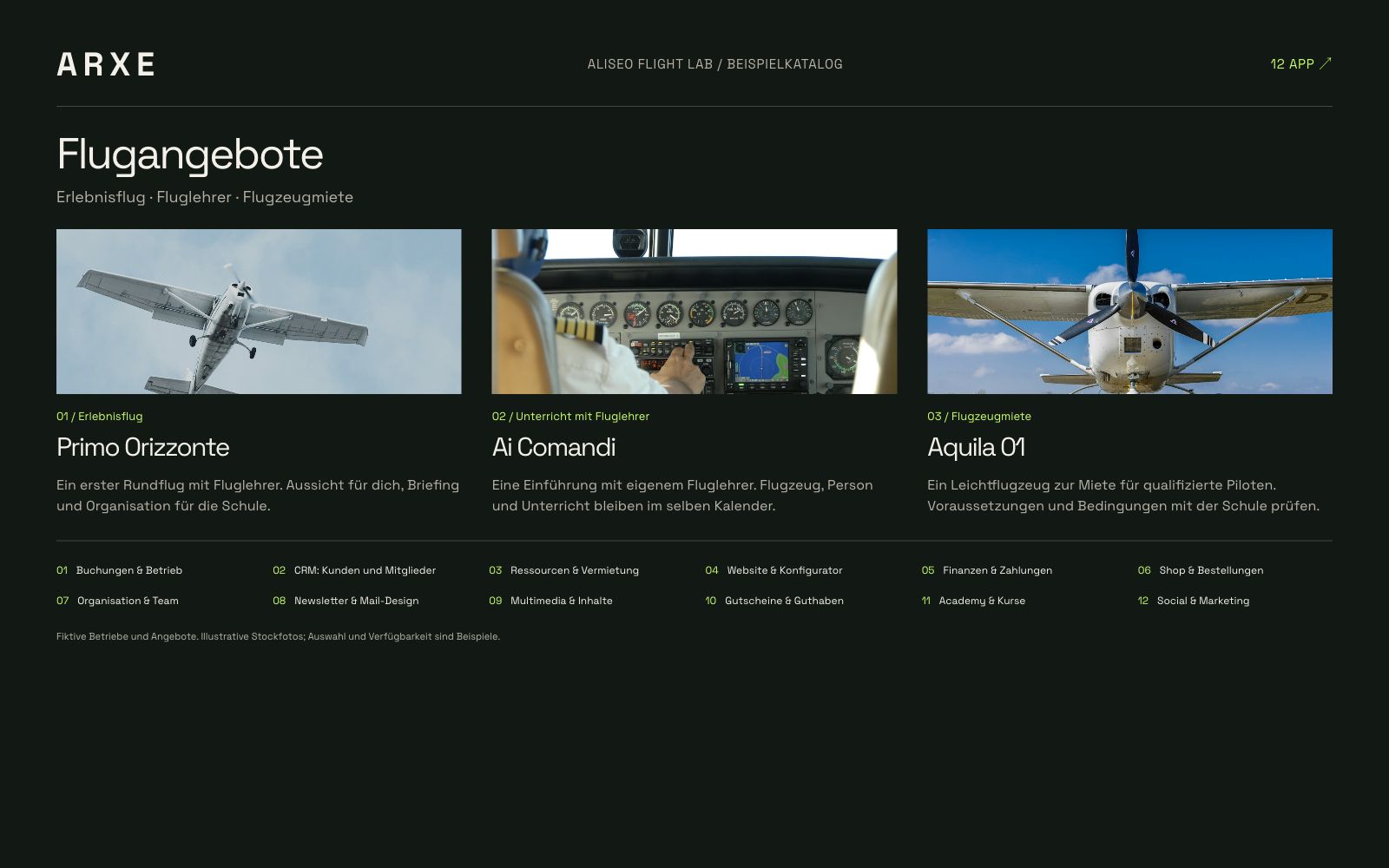This screenshot has height=868, width=1389.
Task: Open Buchungen & Betrieb module
Action: pos(120,570)
